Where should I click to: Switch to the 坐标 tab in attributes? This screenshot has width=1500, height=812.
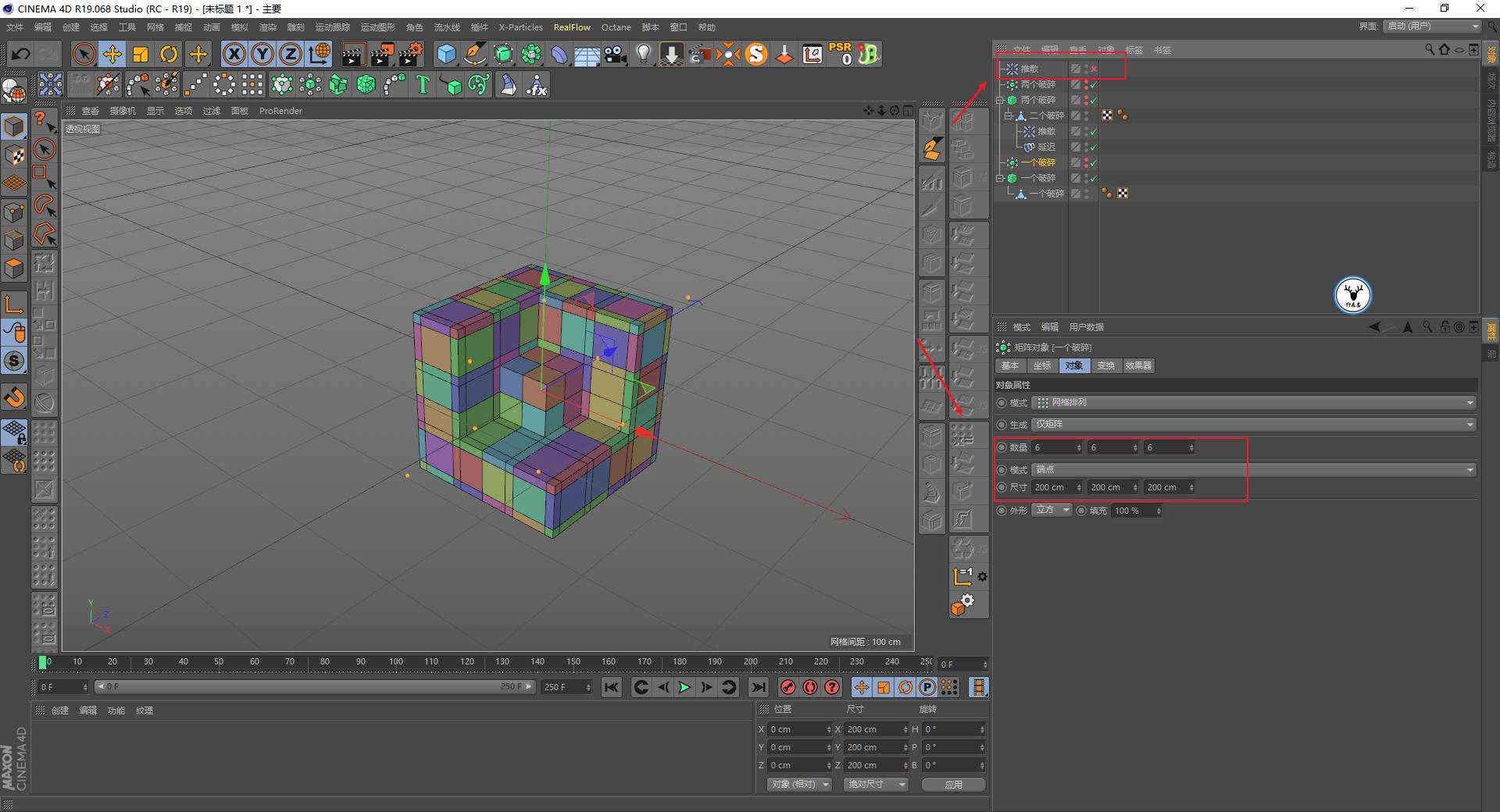[1041, 365]
